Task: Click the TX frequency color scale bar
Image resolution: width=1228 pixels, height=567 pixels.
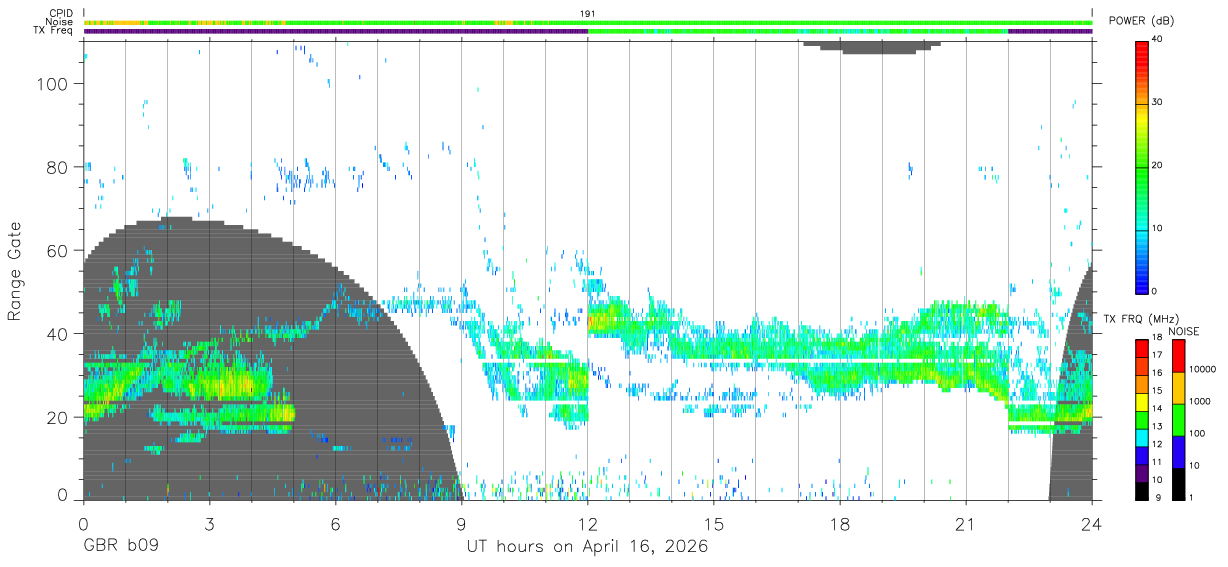Action: 1141,418
